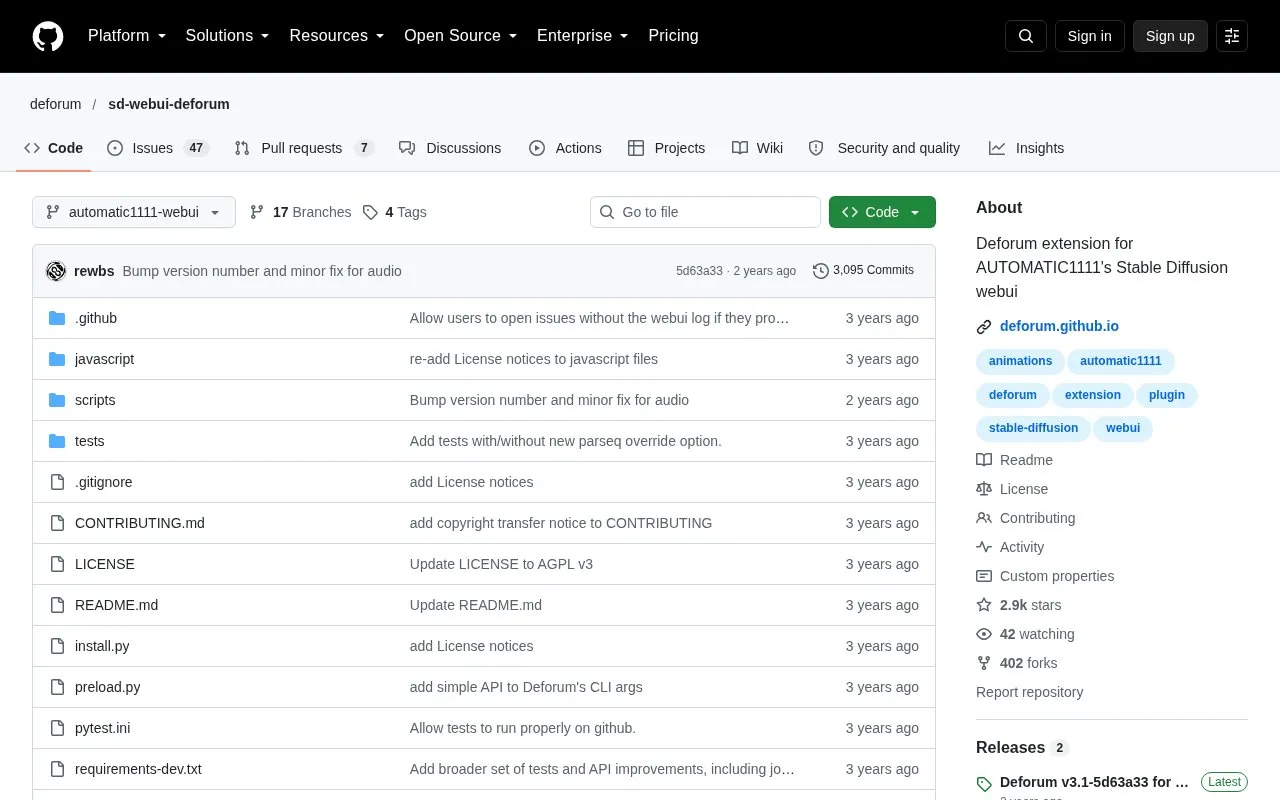
Task: Click the history clock icon by 3,095 Commits
Action: (x=821, y=271)
